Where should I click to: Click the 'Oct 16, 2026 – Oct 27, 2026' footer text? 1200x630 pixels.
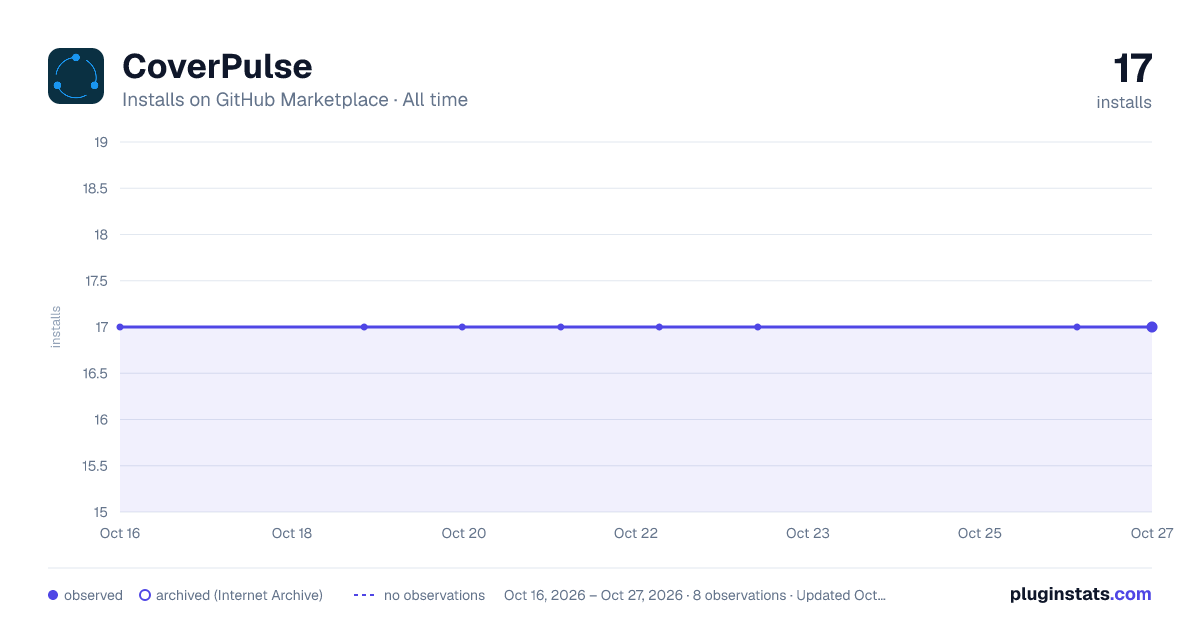point(594,595)
